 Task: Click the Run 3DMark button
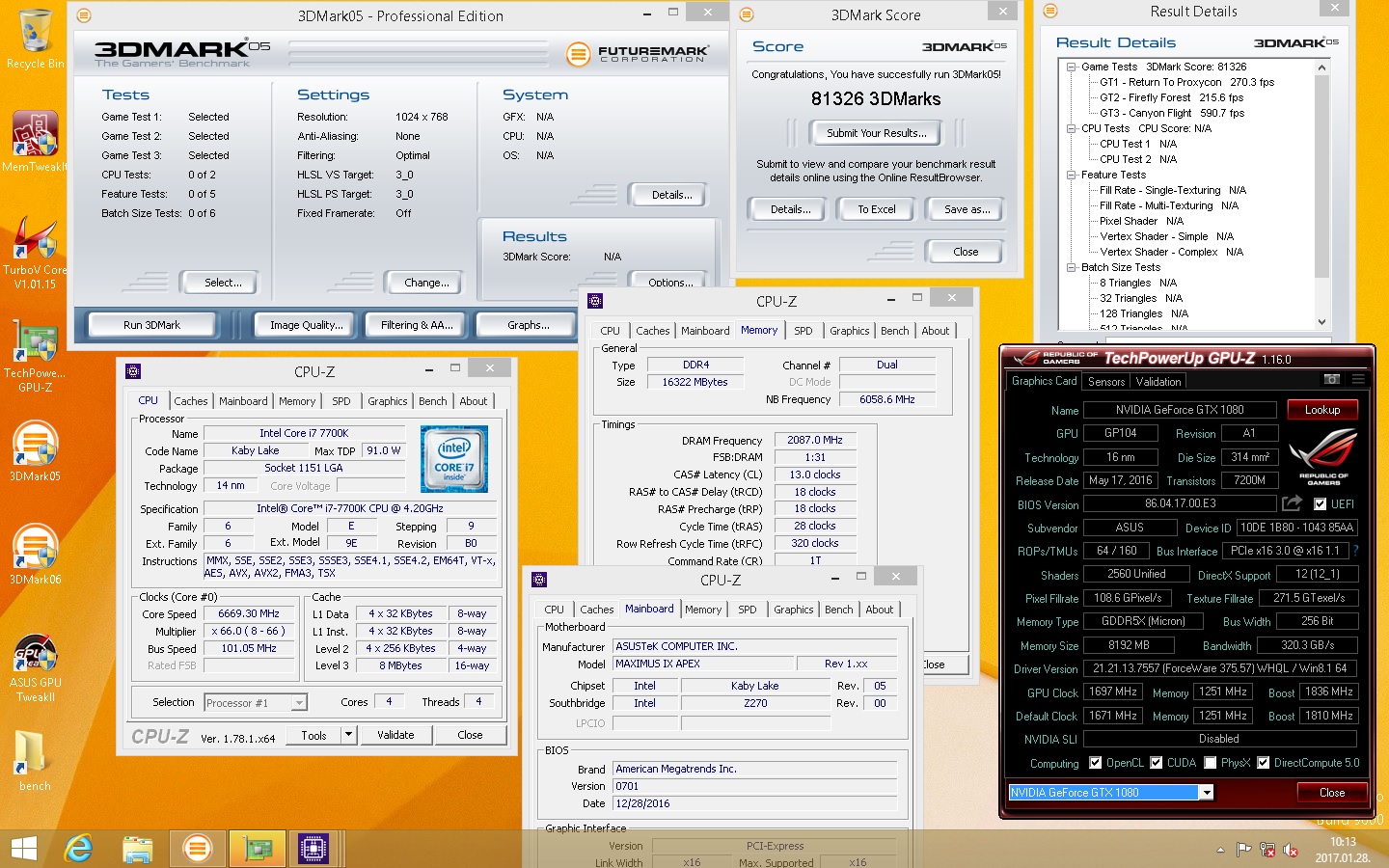pos(152,325)
